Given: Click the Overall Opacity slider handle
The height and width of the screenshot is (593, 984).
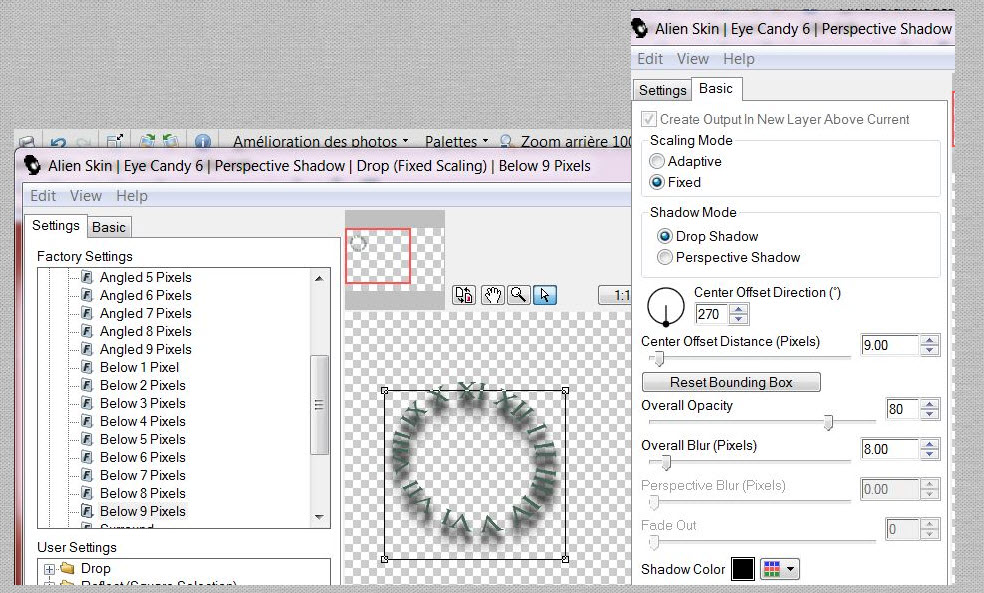Looking at the screenshot, I should (x=828, y=422).
